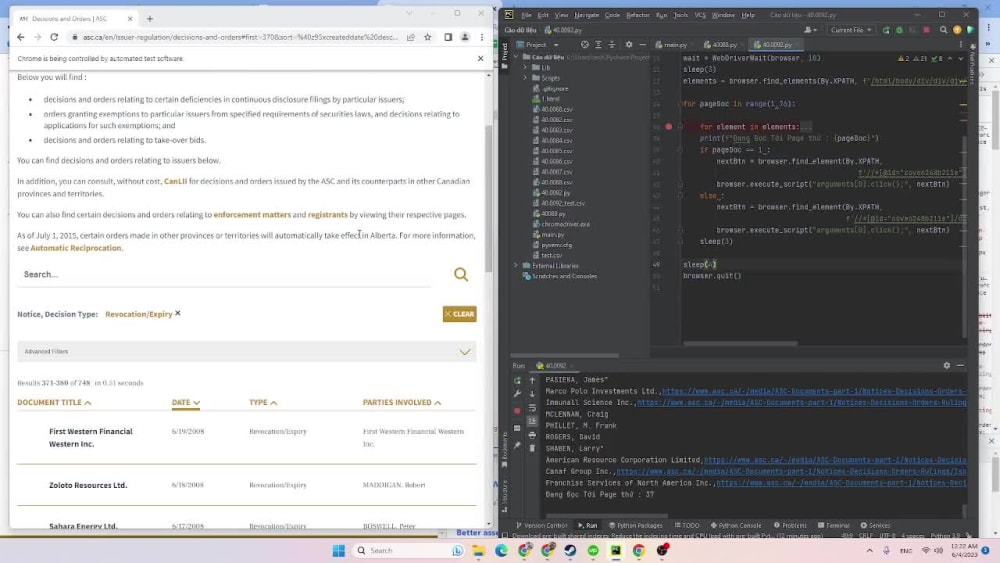
Task: Open PyCharm File menu
Action: 526,15
